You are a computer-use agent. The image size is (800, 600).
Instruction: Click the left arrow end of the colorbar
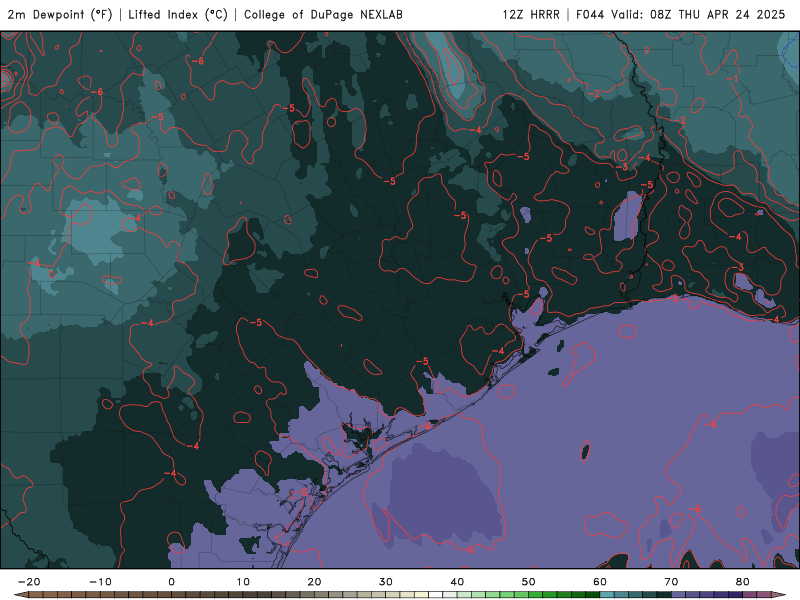21,595
